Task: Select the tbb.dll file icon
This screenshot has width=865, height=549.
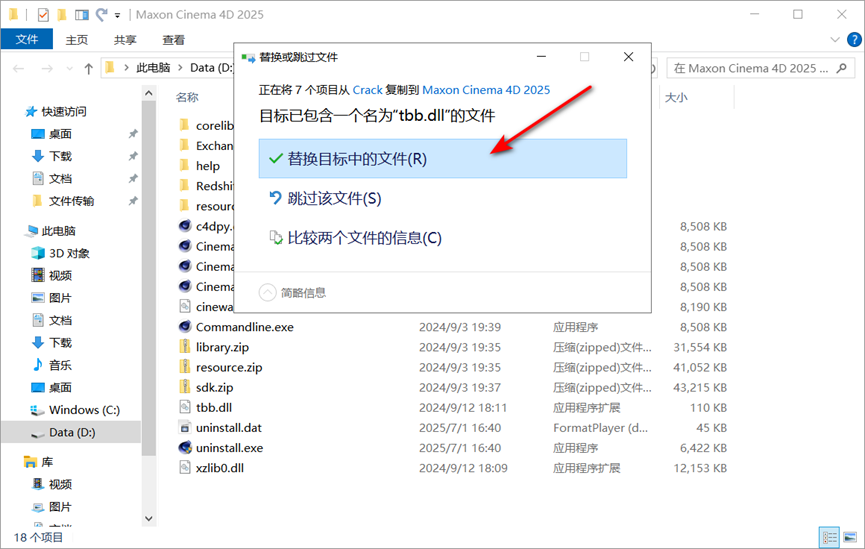Action: coord(185,407)
